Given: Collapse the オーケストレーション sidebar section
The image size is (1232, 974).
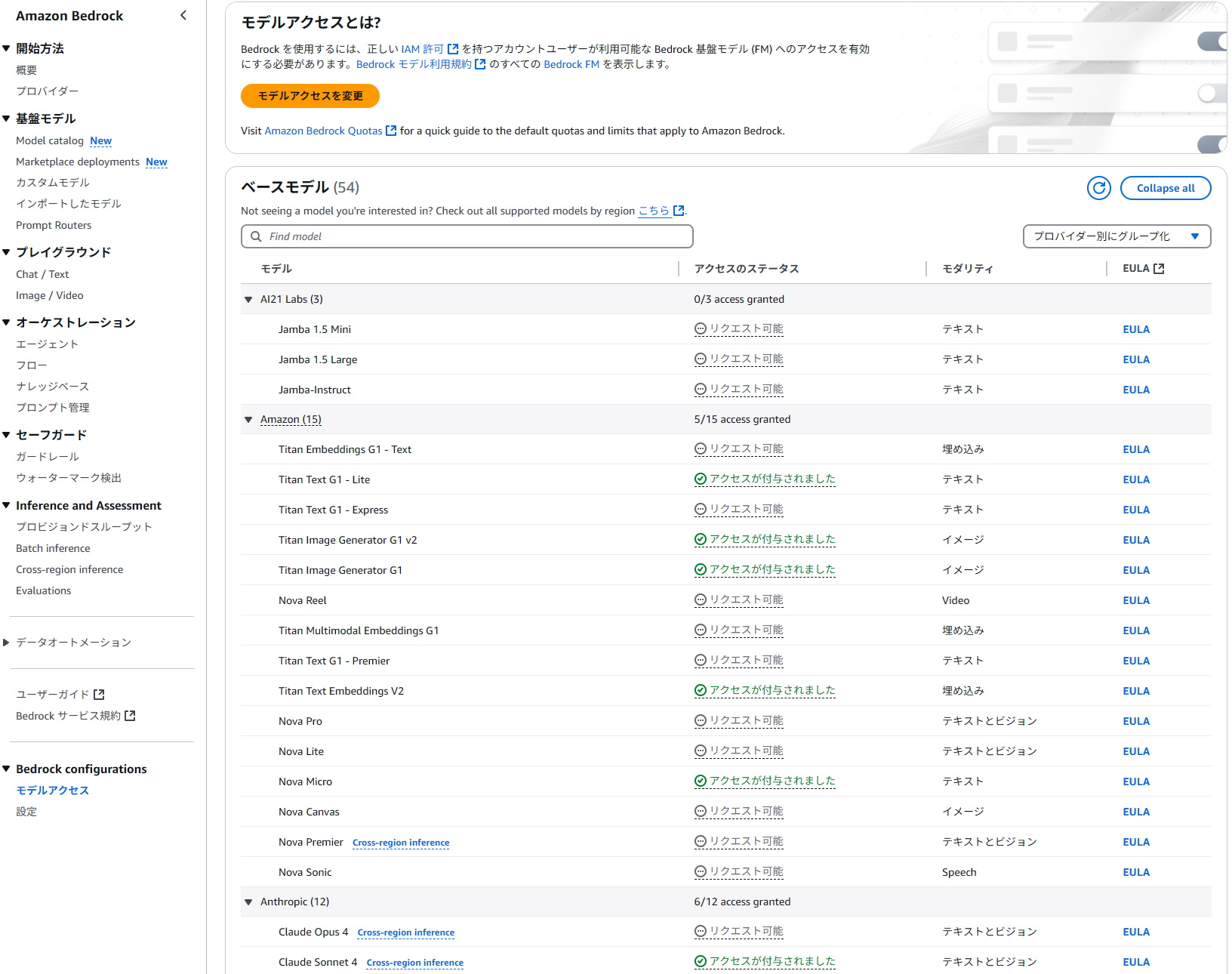Looking at the screenshot, I should [x=6, y=322].
